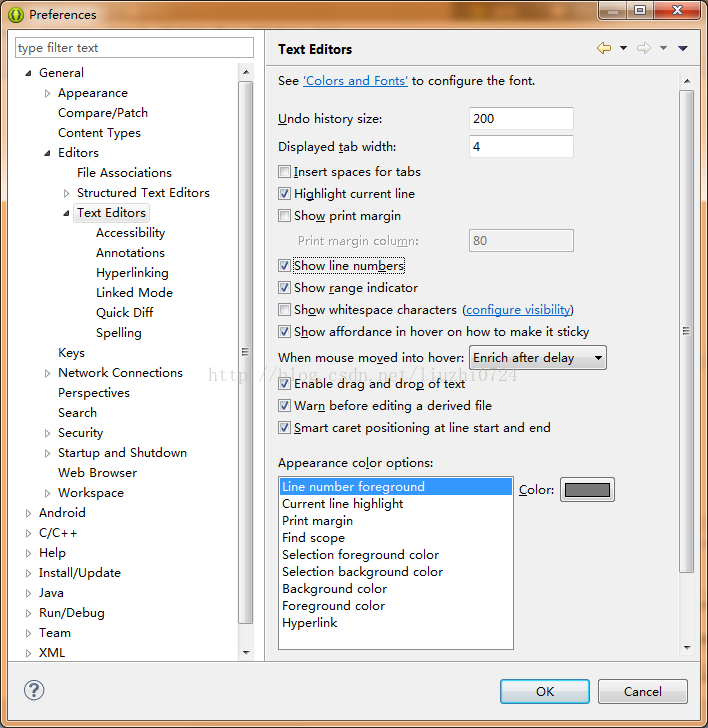Viewport: 708px width, 728px height.
Task: Expand the Network Connections node
Action: point(47,373)
